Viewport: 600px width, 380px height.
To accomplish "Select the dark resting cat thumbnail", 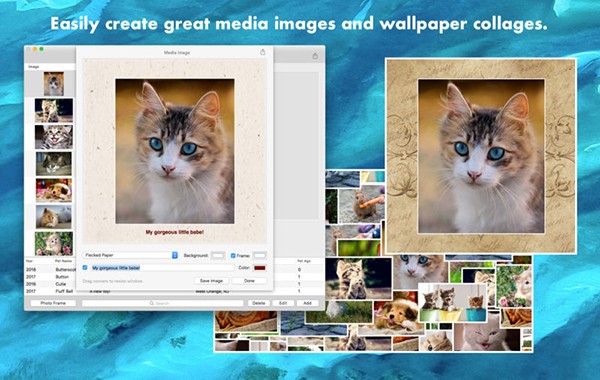I will (x=54, y=164).
